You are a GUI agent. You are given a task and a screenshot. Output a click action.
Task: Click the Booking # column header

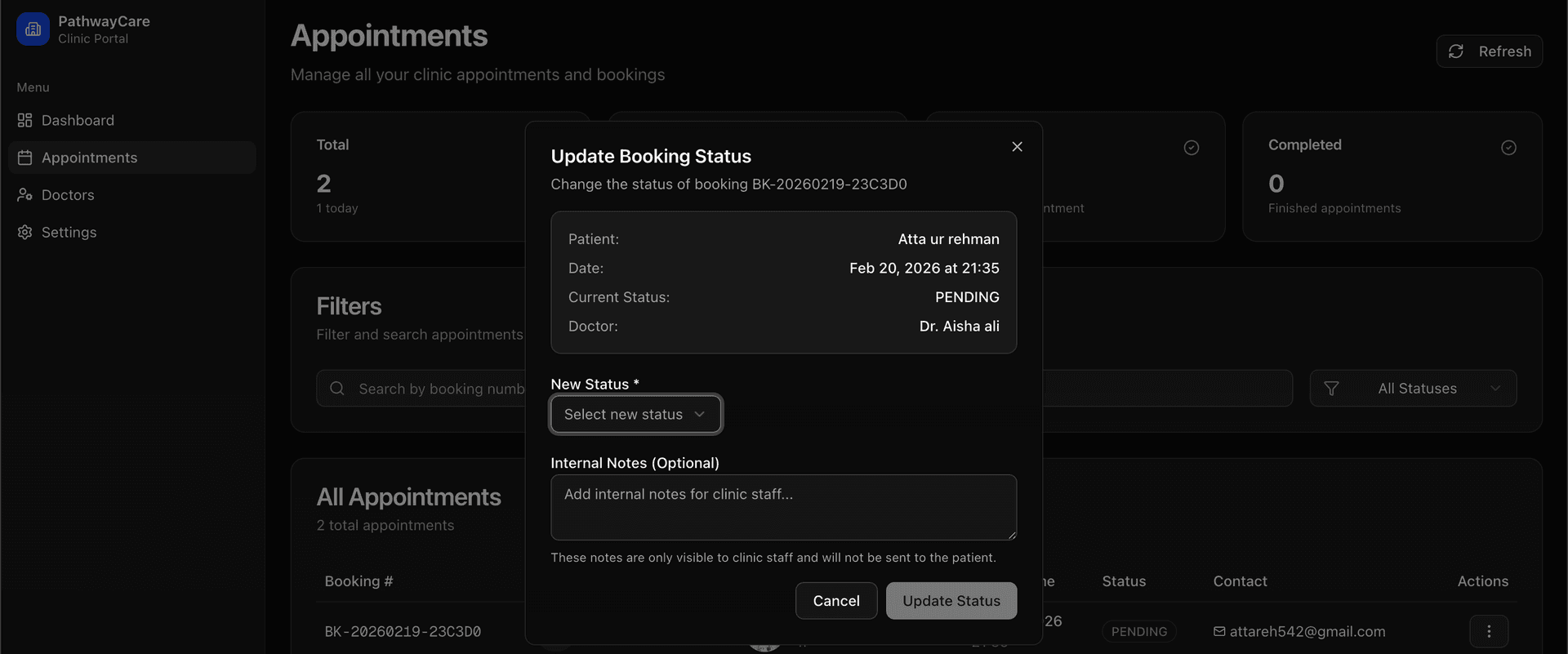(x=359, y=581)
